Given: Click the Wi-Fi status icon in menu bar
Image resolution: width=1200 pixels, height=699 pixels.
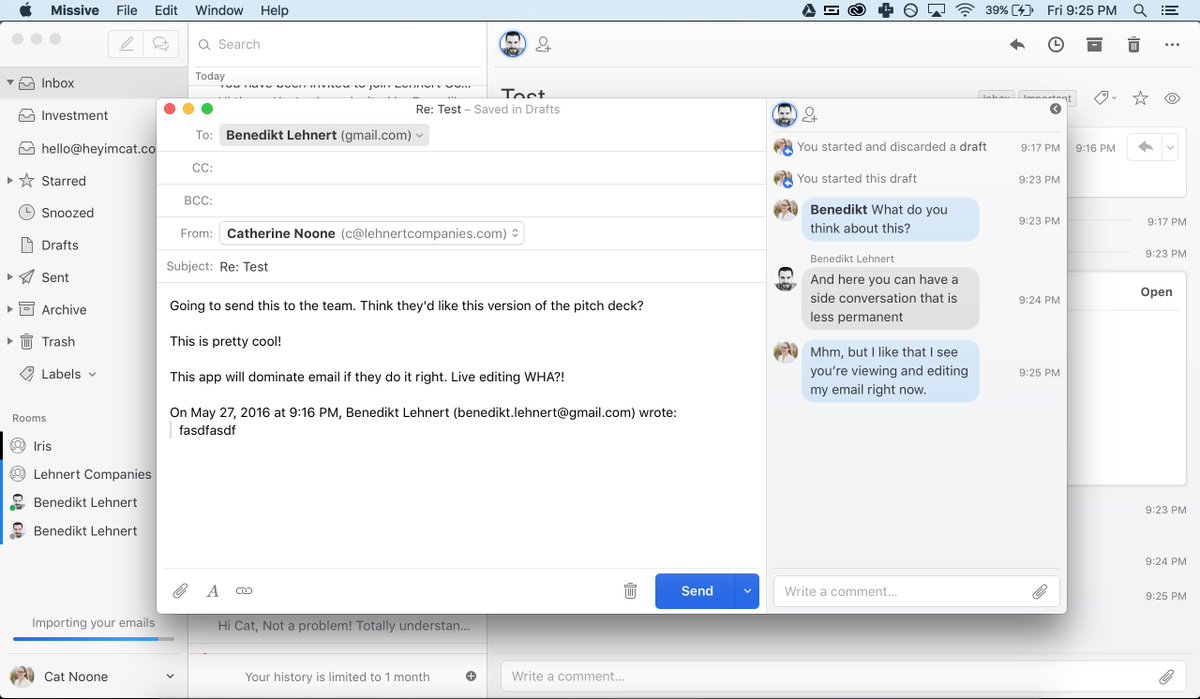Looking at the screenshot, I should (965, 10).
